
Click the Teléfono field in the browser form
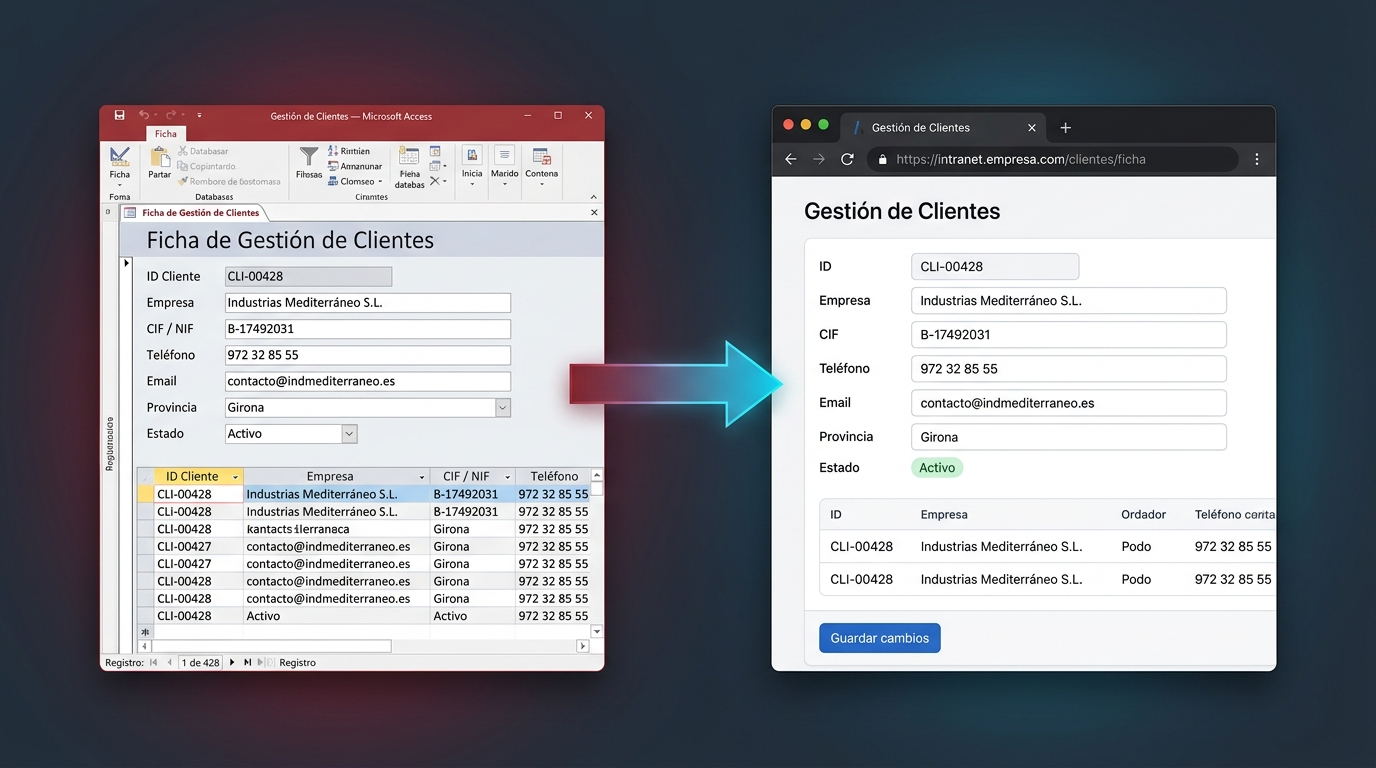(1069, 369)
